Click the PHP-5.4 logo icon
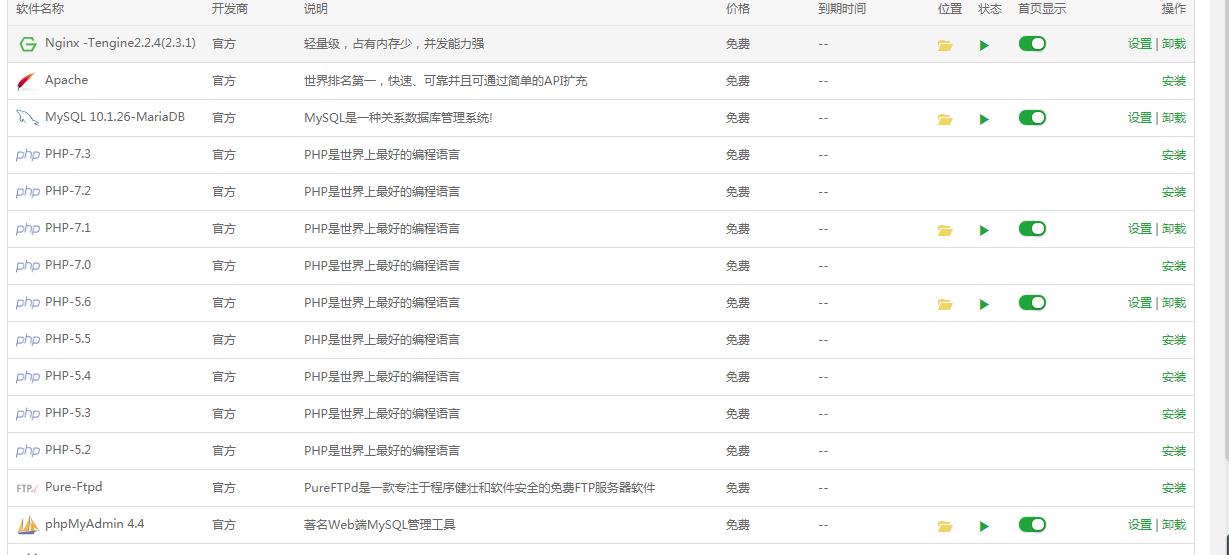The height and width of the screenshot is (555, 1229). (28, 377)
